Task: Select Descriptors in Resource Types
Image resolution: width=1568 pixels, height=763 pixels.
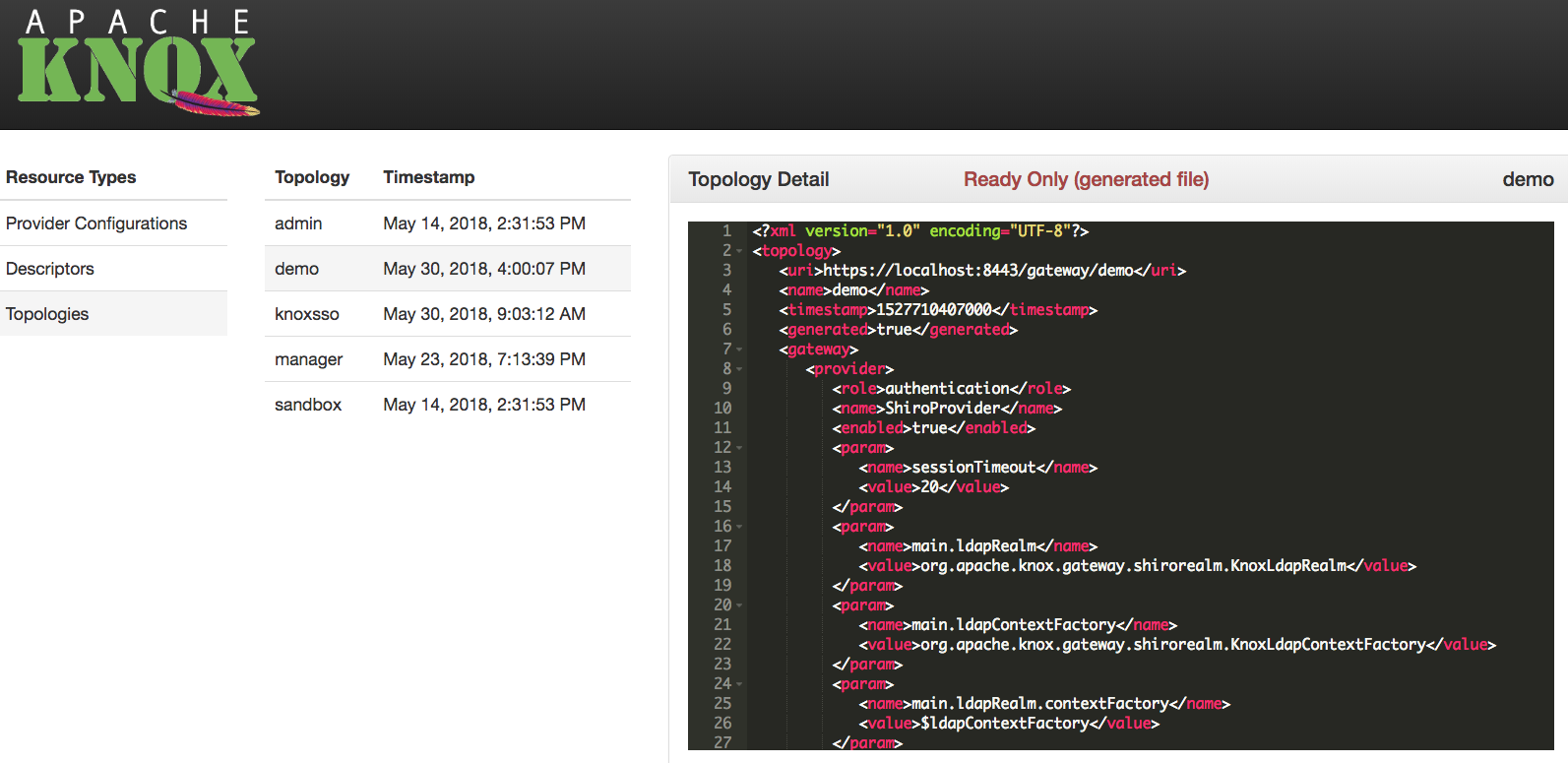Action: click(50, 269)
